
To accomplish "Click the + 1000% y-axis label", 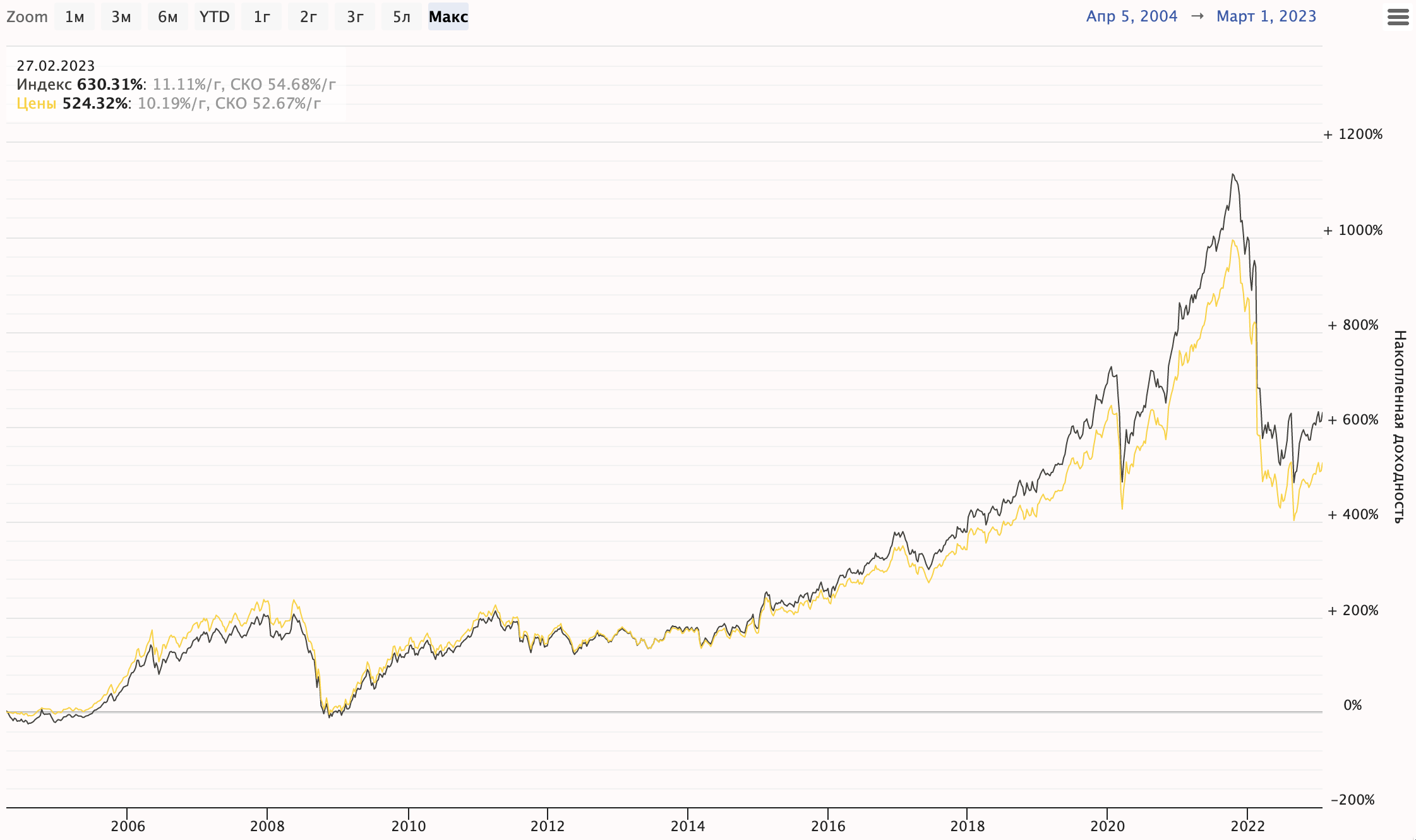I will point(1353,230).
